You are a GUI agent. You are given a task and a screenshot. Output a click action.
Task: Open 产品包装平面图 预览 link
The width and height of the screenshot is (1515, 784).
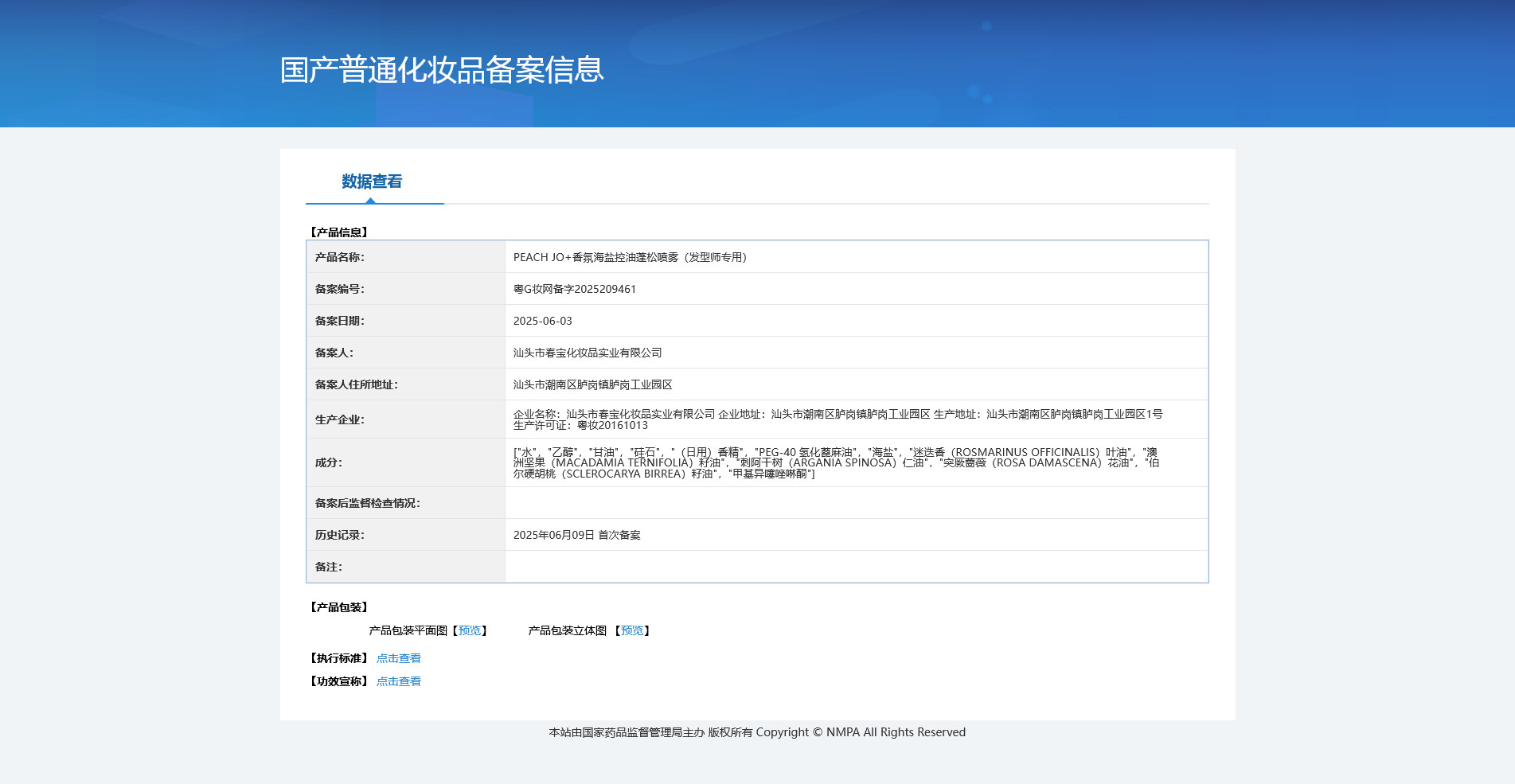[x=470, y=630]
